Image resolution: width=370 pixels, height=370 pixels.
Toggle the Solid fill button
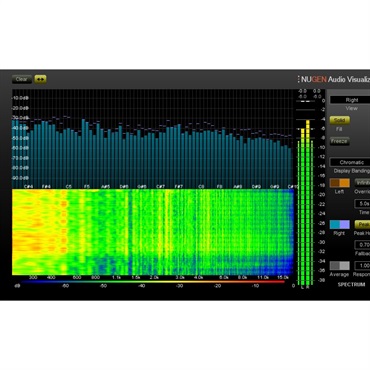(x=339, y=120)
